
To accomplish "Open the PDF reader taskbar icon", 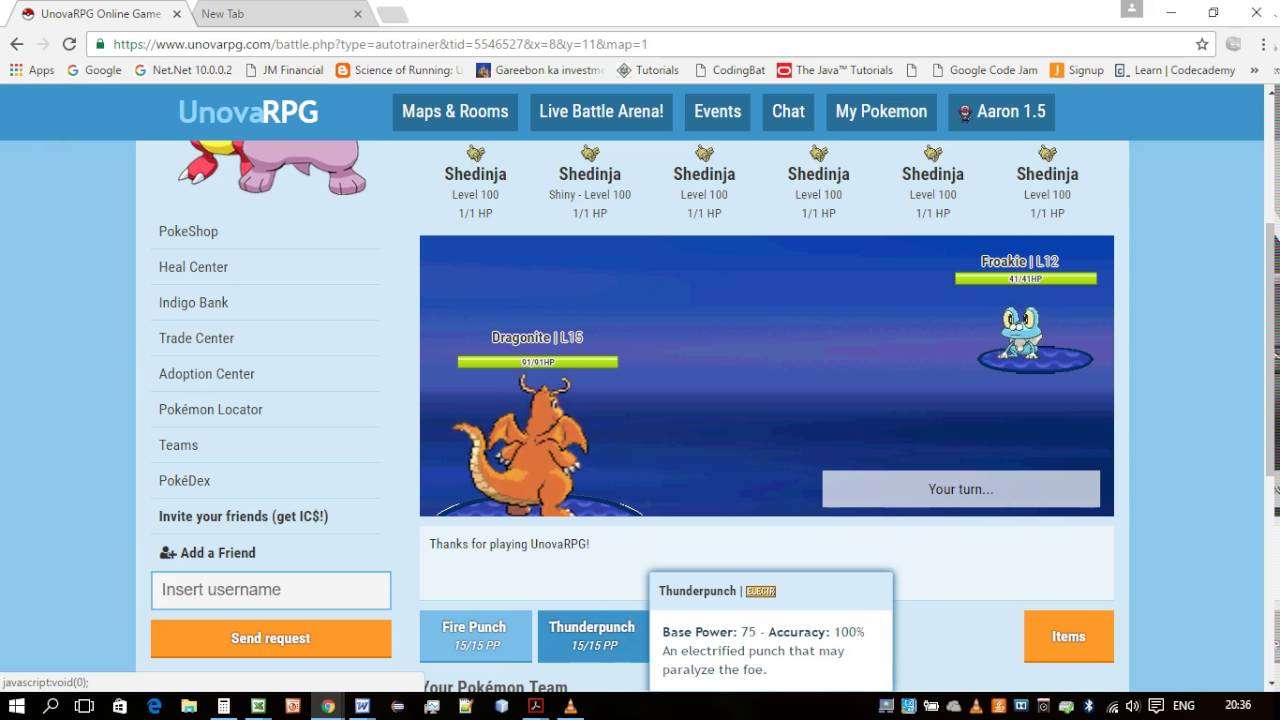I will pyautogui.click(x=535, y=706).
